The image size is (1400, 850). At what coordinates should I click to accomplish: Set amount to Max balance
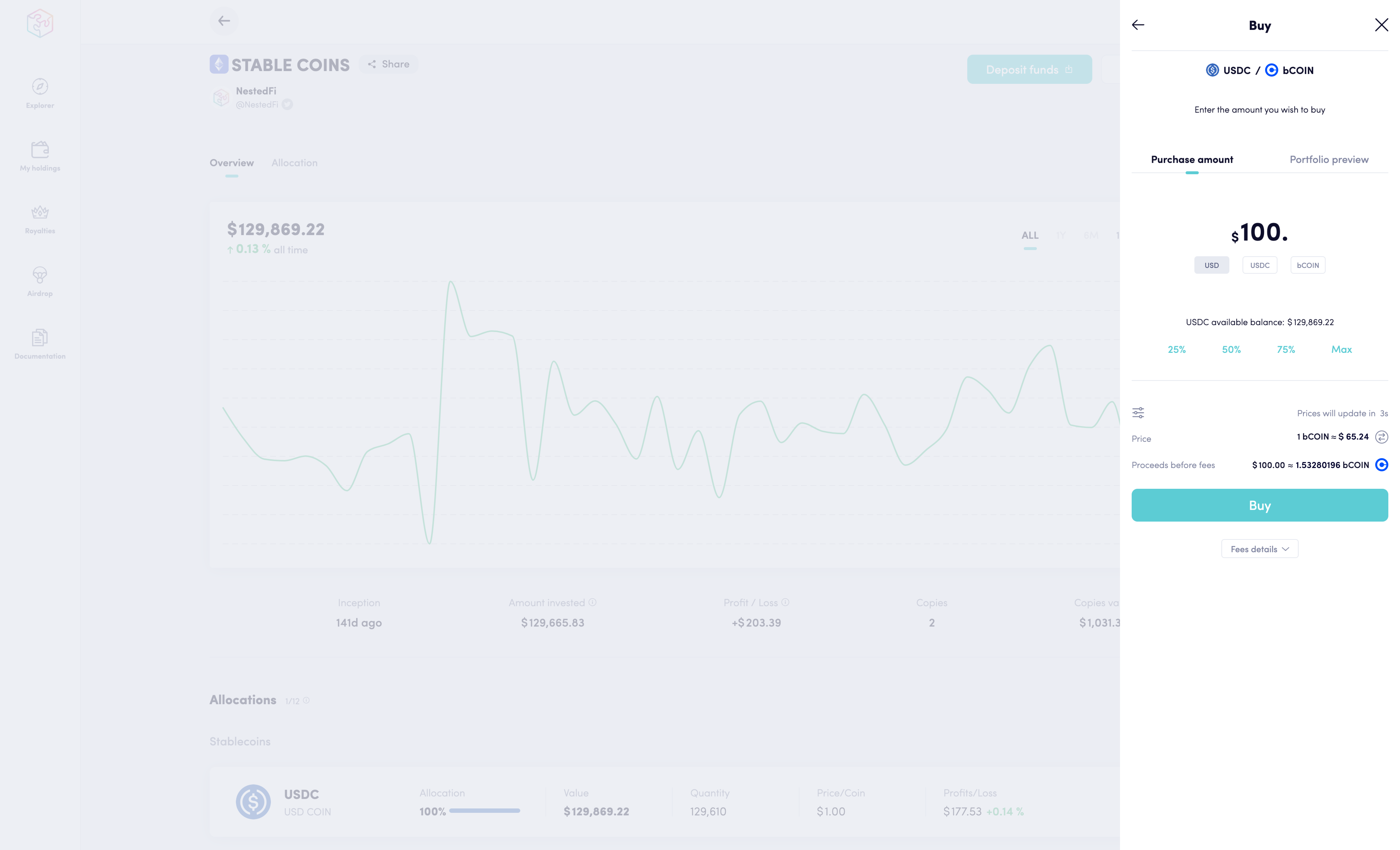(1341, 349)
